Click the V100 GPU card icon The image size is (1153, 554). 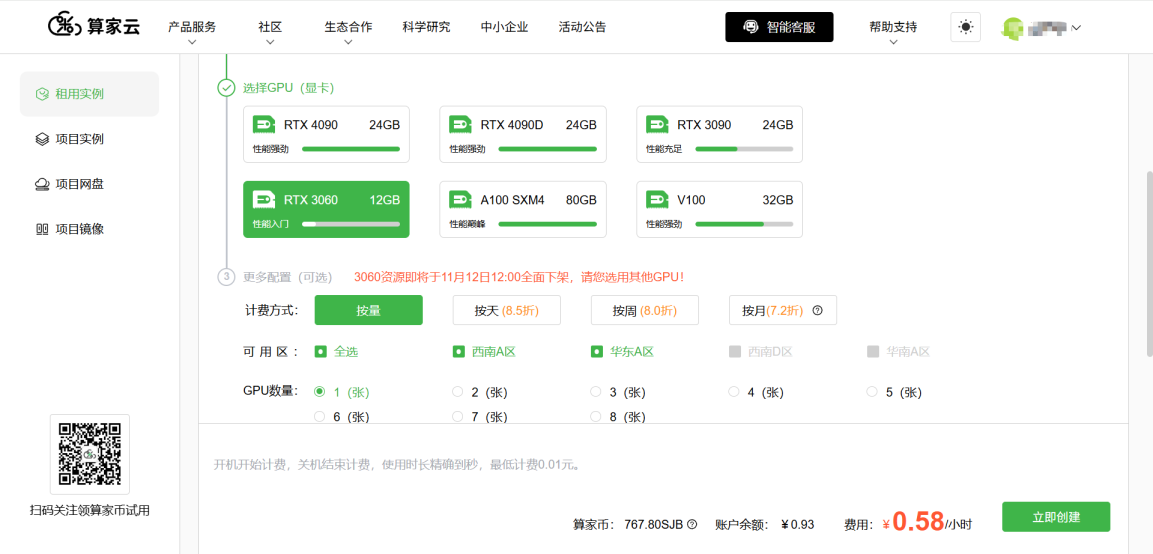[x=657, y=199]
